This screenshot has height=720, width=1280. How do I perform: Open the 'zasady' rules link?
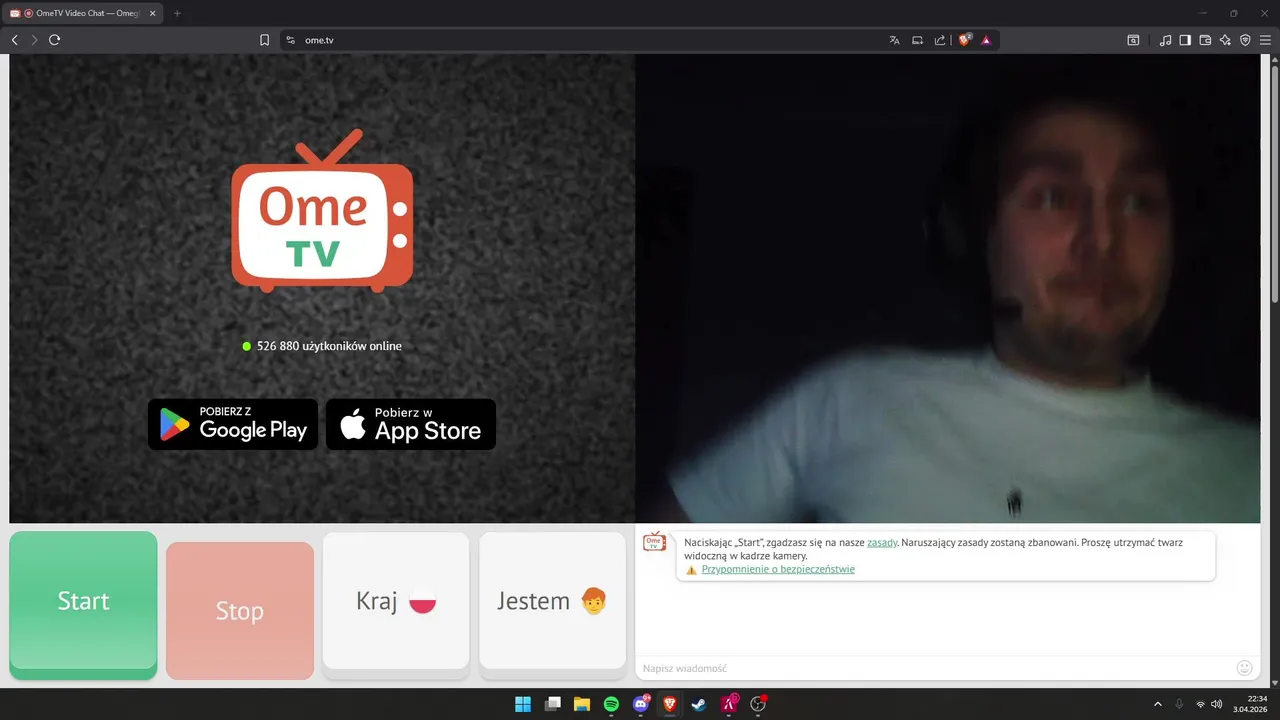pos(882,542)
